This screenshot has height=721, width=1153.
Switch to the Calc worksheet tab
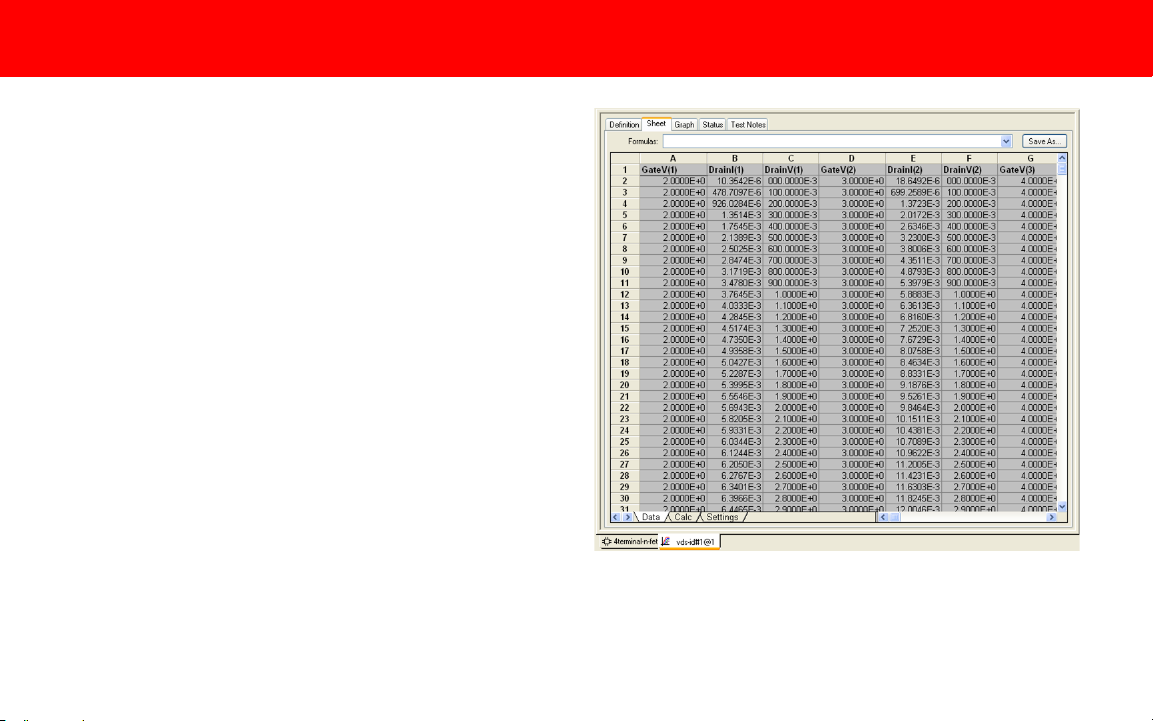pos(683,517)
